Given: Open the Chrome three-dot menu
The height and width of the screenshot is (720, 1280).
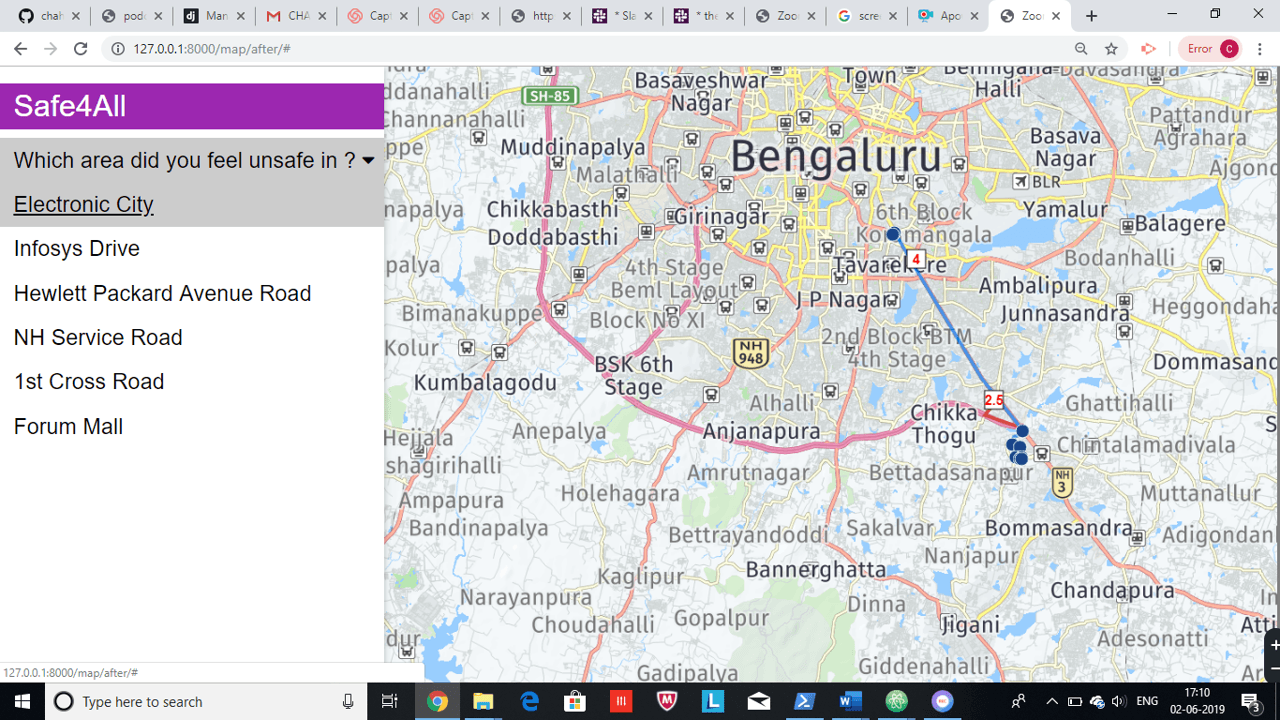Looking at the screenshot, I should pos(1260,48).
